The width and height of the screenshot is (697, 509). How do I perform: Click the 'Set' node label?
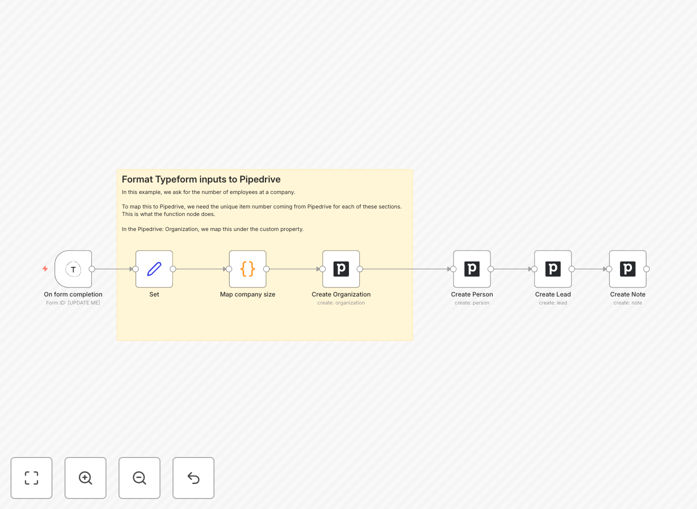click(154, 294)
